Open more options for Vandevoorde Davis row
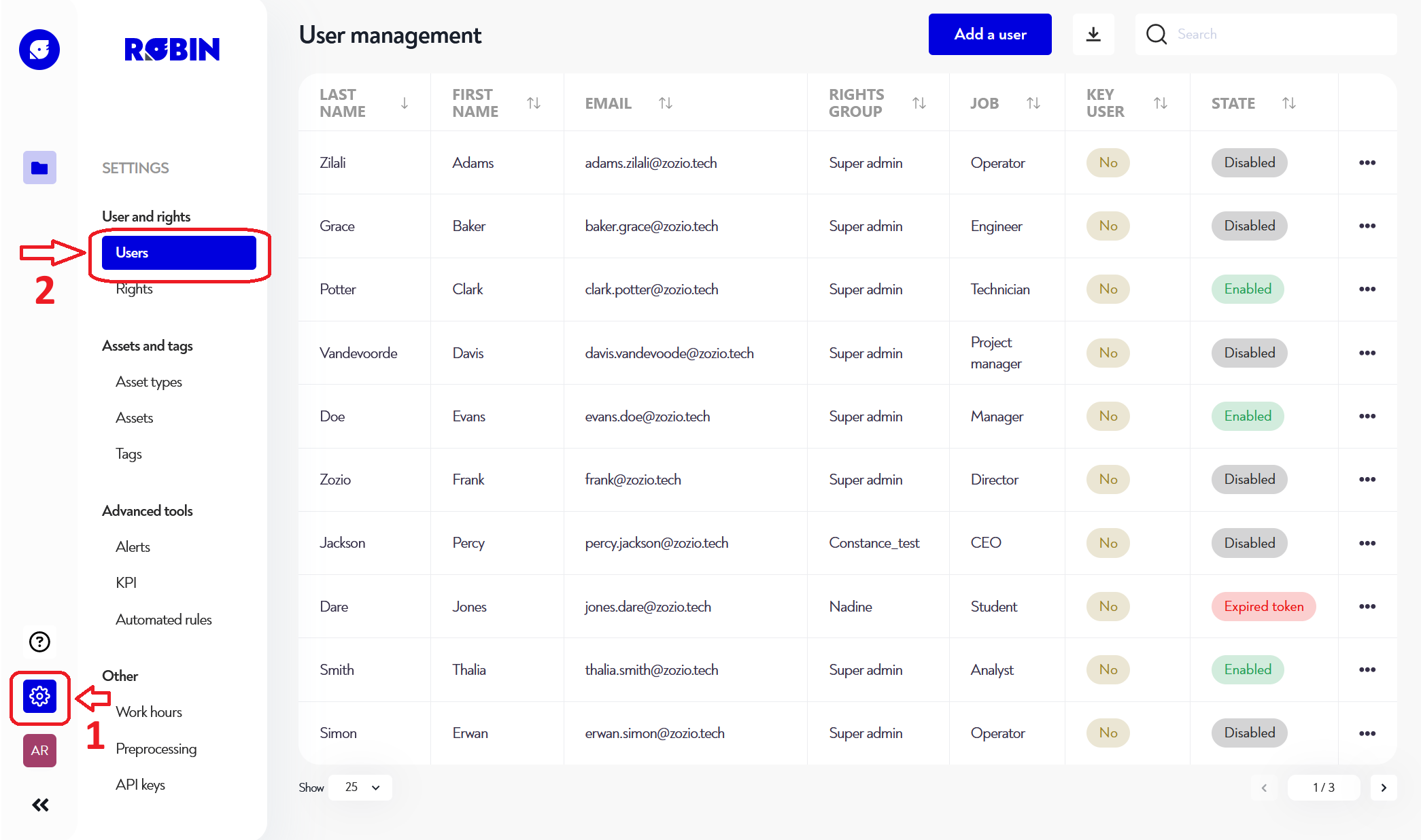Viewport: 1421px width, 840px height. 1367,353
